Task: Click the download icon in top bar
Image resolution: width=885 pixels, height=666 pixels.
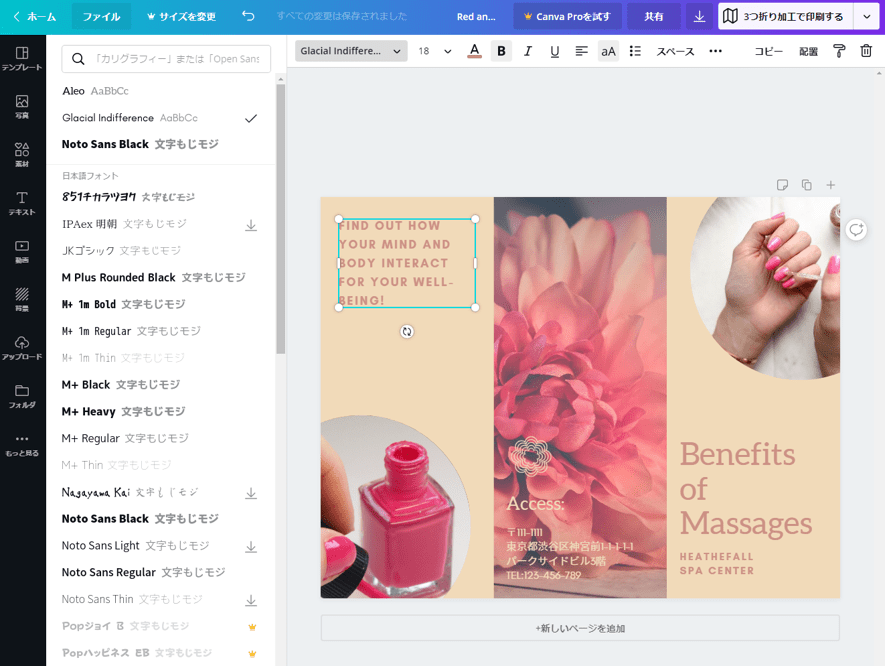Action: coord(699,17)
